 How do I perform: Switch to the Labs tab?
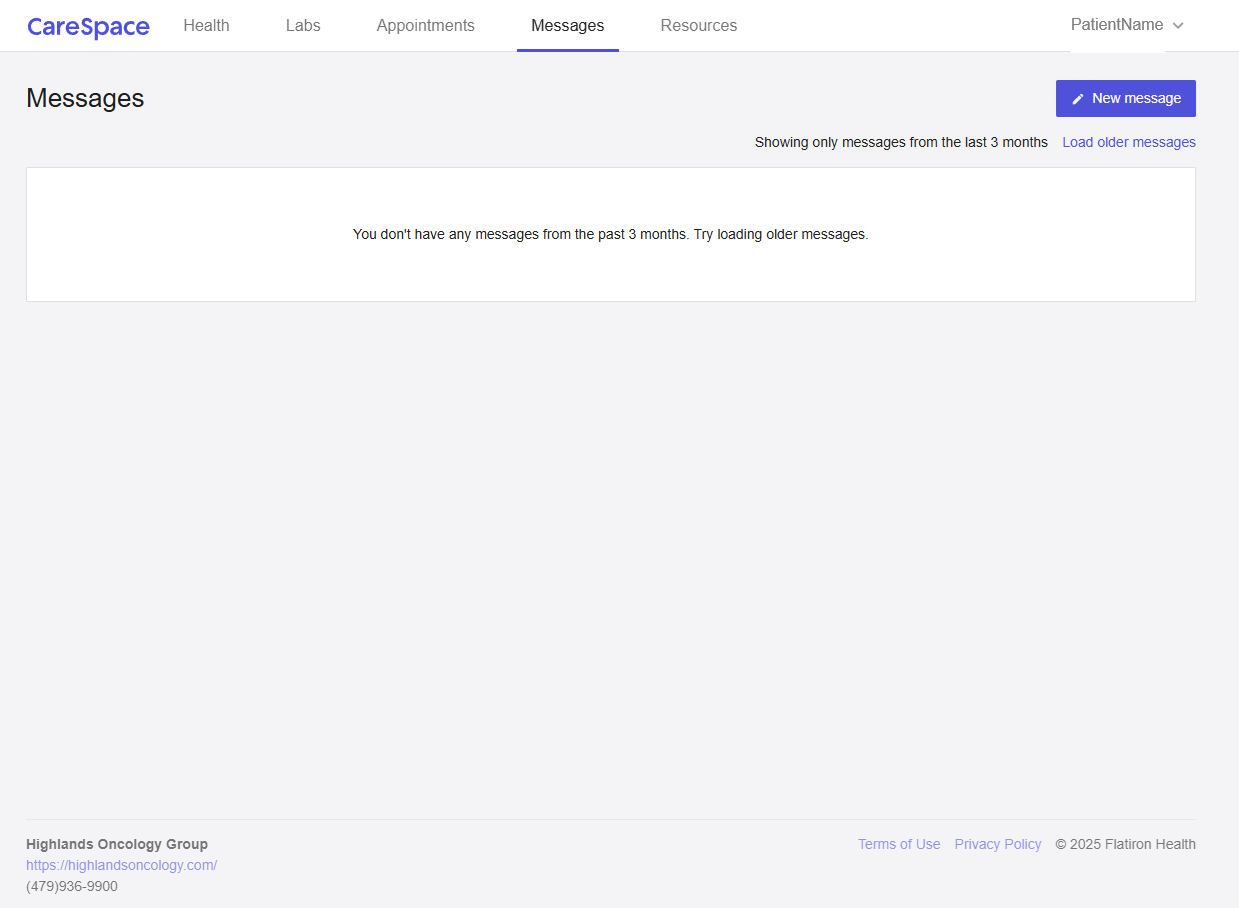click(x=303, y=26)
